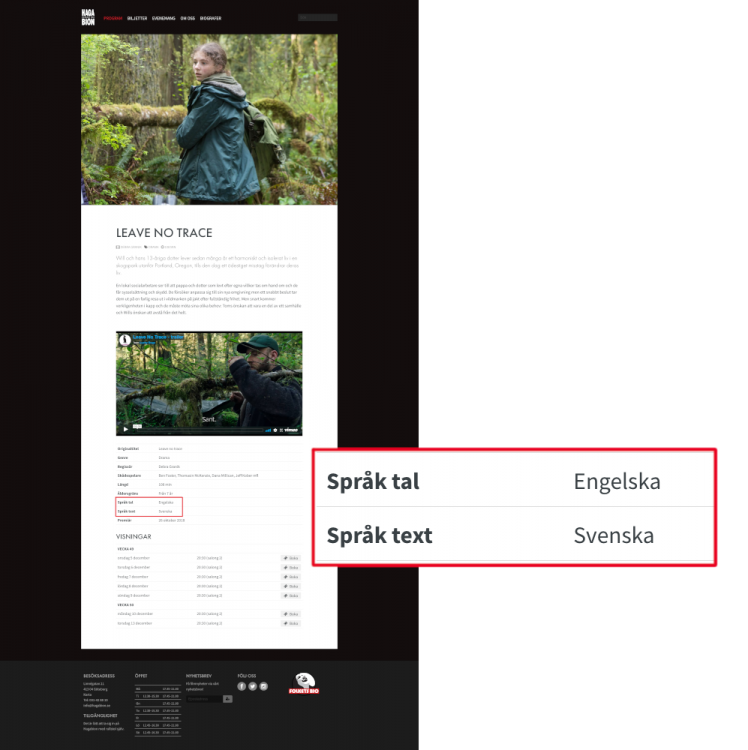
Task: Open the BIOGRAFER menu item
Action: pos(210,18)
